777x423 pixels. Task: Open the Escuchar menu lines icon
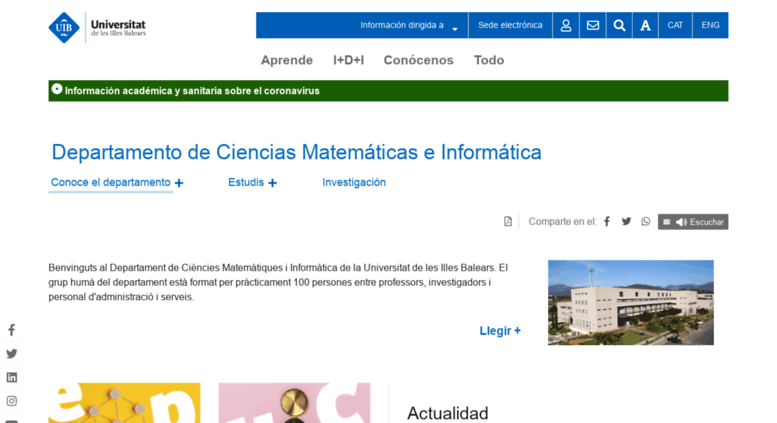[x=666, y=222]
